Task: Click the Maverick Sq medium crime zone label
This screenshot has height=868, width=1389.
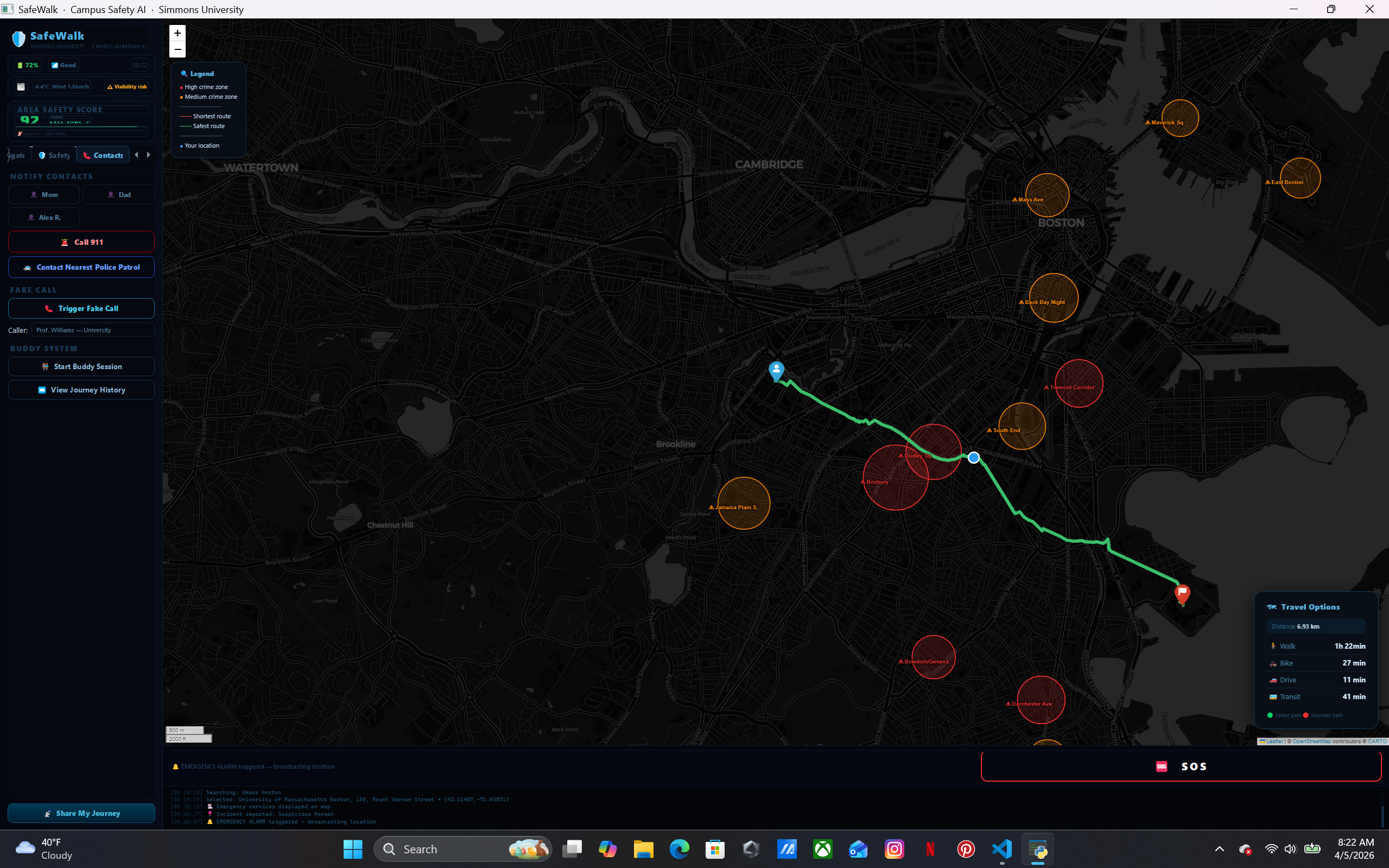Action: pyautogui.click(x=1165, y=122)
